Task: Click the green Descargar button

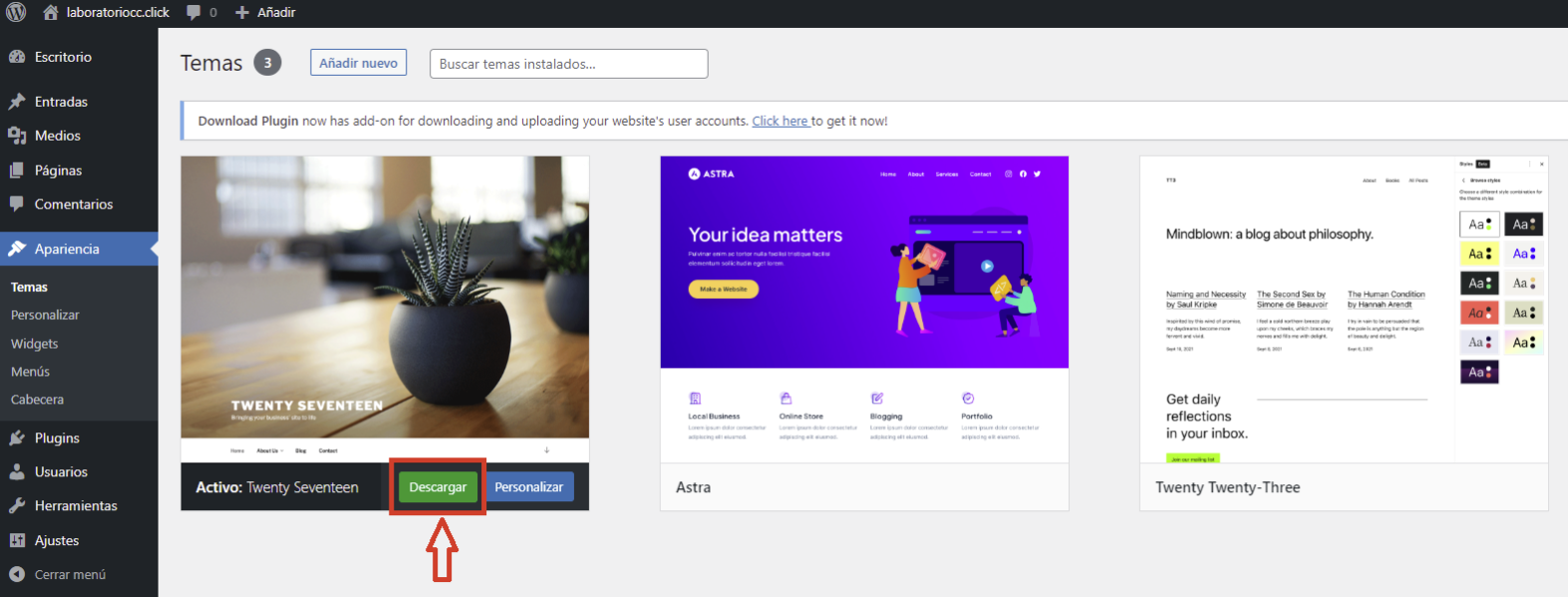Action: click(438, 487)
